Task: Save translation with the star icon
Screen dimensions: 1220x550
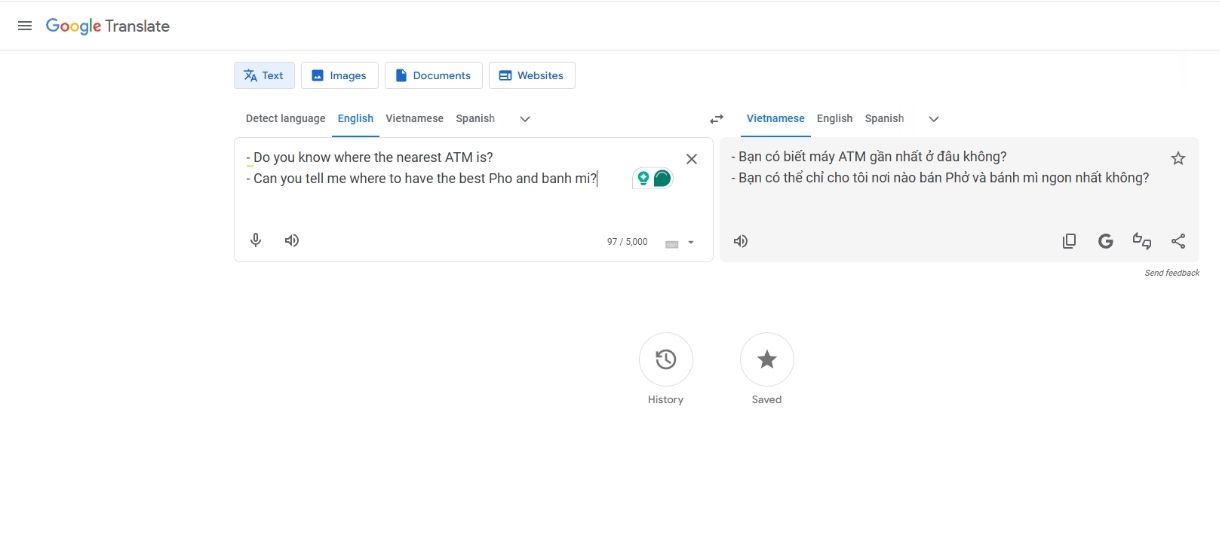Action: click(1178, 158)
